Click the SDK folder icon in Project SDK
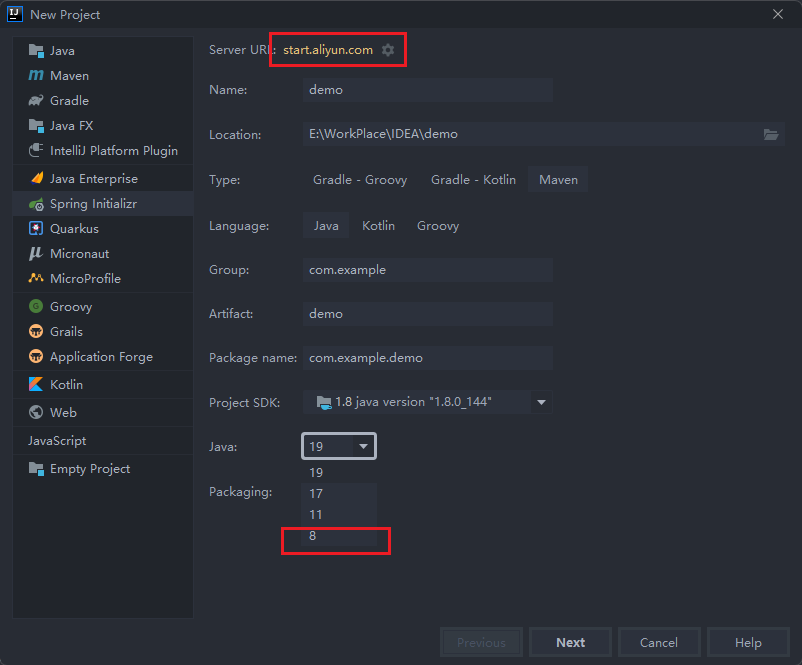 point(324,403)
